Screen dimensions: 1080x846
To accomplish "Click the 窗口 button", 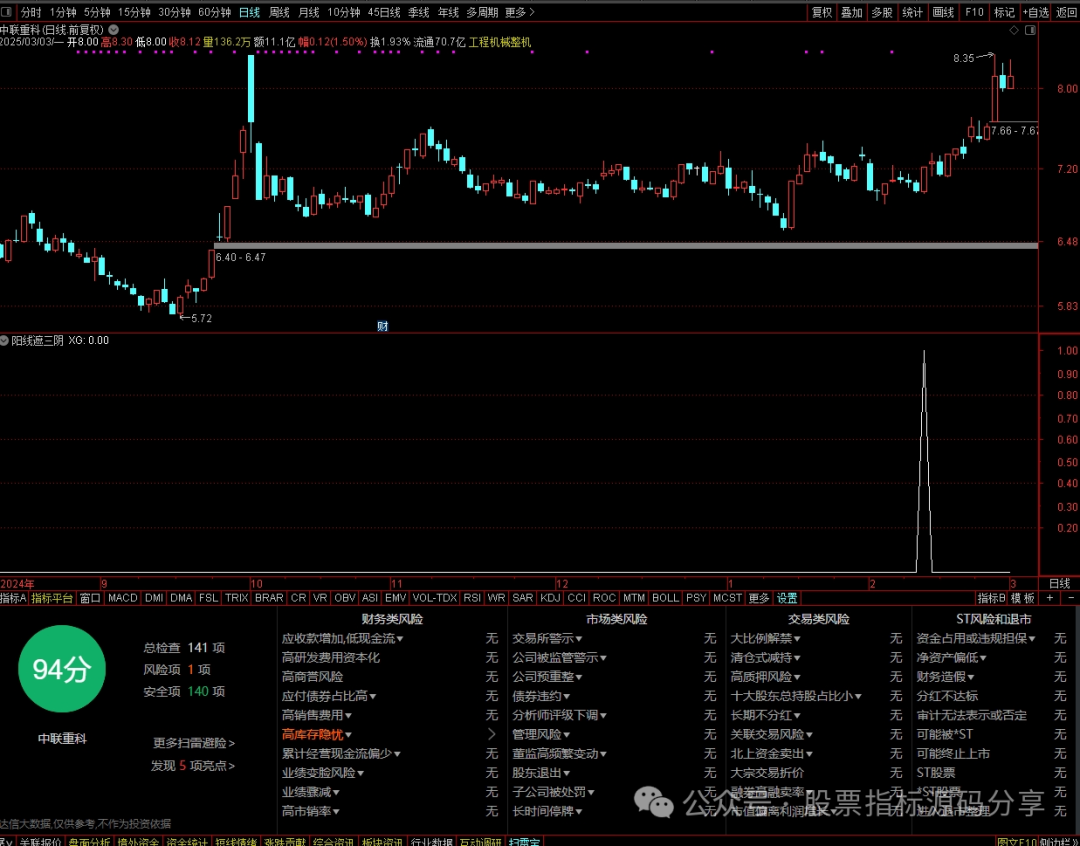I will 90,598.
